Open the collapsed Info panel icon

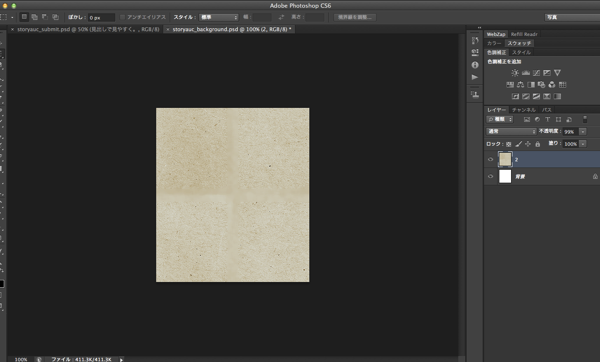(x=475, y=65)
